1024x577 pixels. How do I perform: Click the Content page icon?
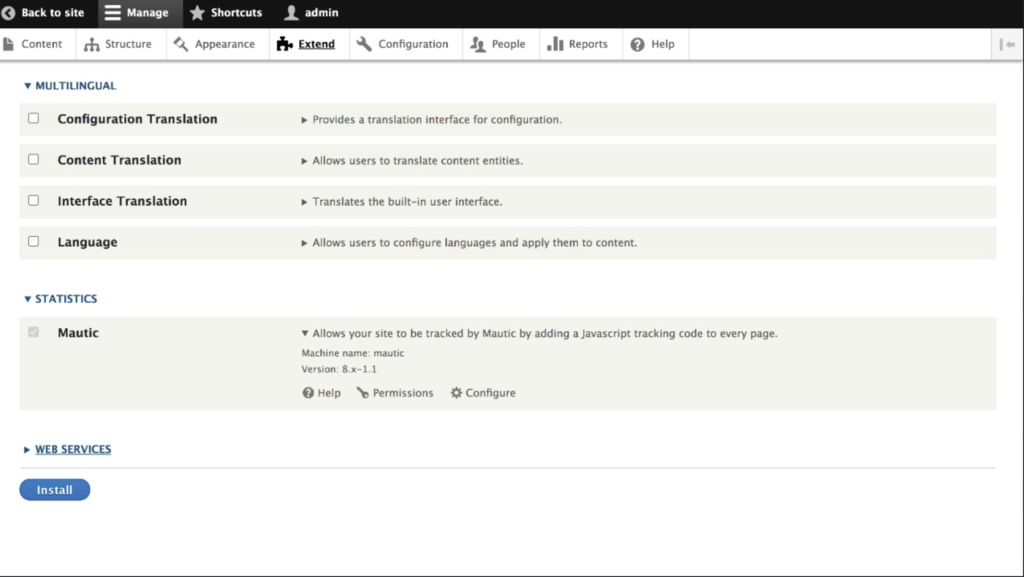(8, 44)
